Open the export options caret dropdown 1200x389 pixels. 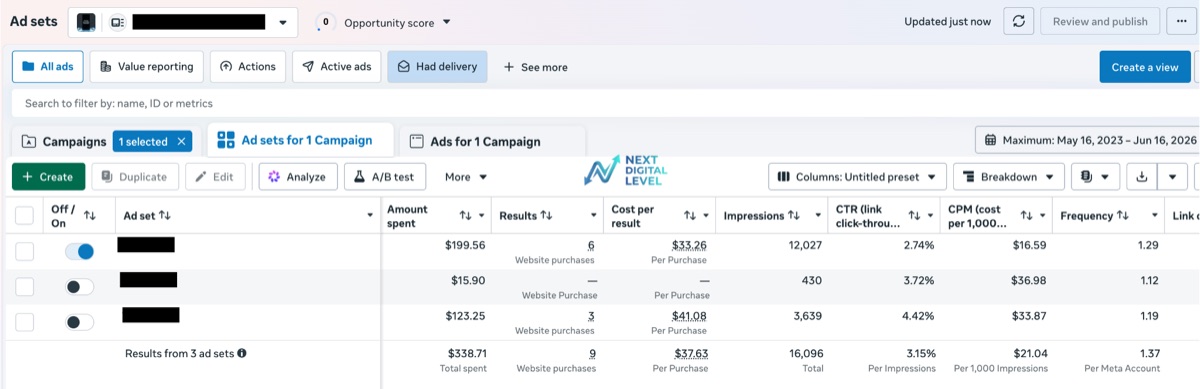point(1172,177)
